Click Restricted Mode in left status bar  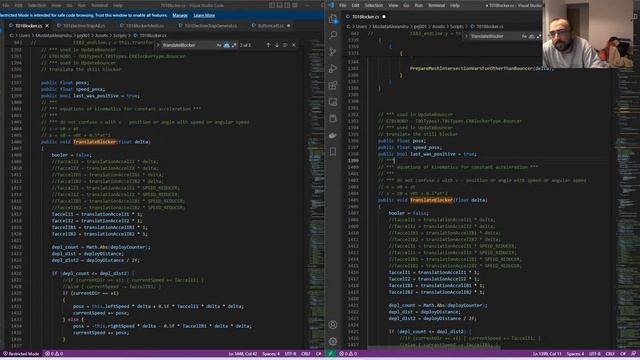(x=21, y=354)
